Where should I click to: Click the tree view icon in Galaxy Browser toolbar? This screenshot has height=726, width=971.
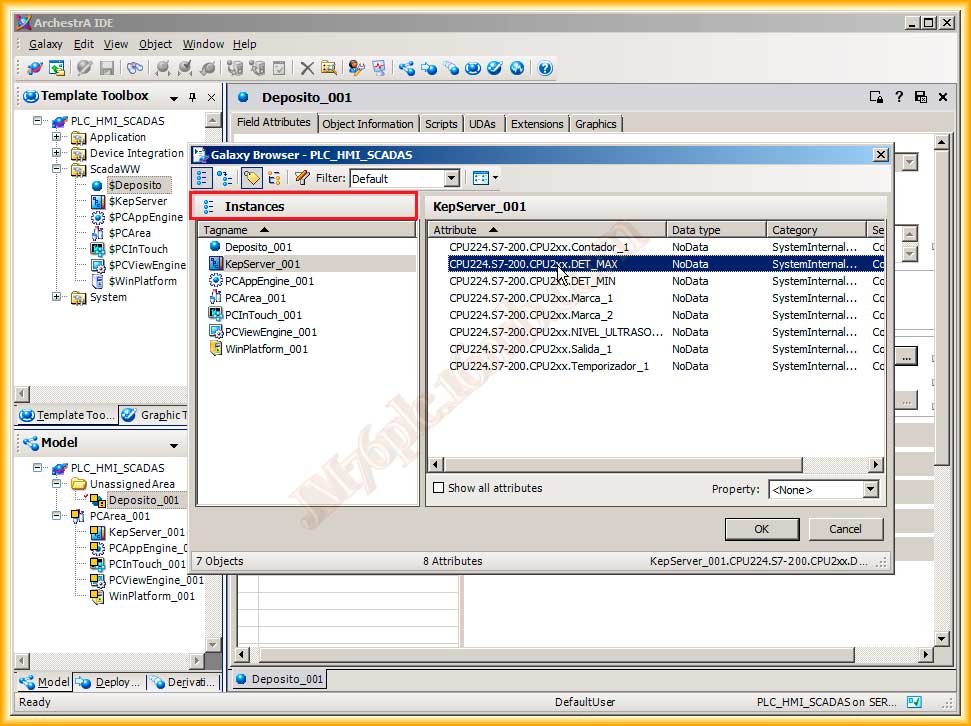[x=225, y=178]
